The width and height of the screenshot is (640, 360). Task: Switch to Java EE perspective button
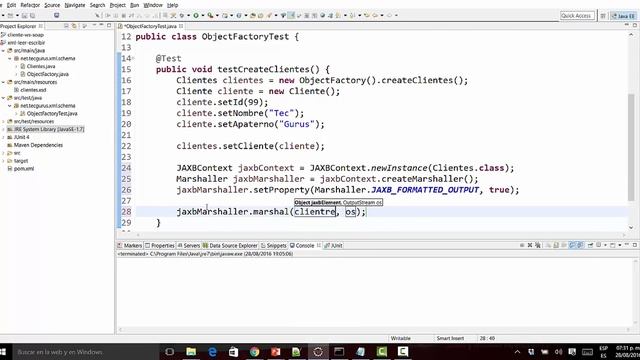(x=623, y=16)
